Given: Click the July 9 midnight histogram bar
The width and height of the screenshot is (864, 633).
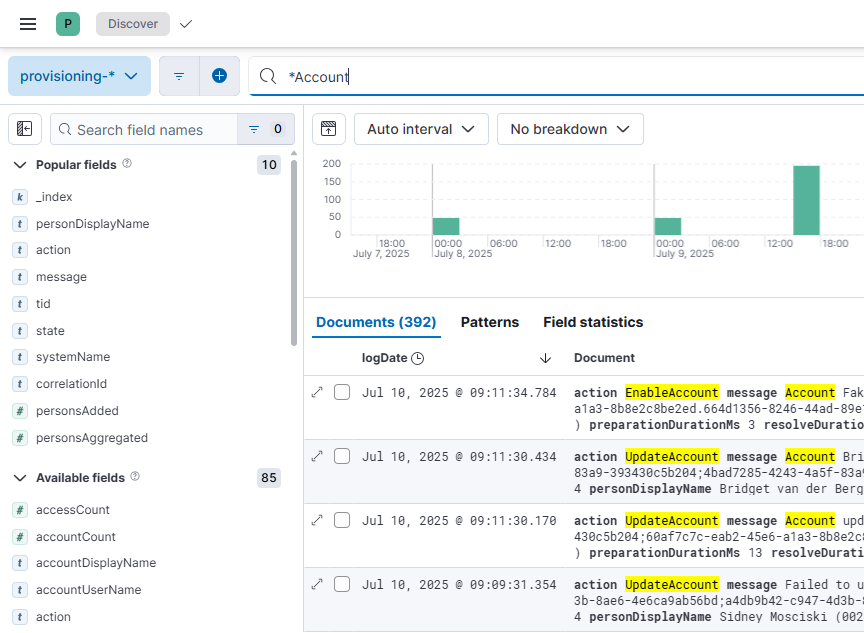Looking at the screenshot, I should coord(668,226).
